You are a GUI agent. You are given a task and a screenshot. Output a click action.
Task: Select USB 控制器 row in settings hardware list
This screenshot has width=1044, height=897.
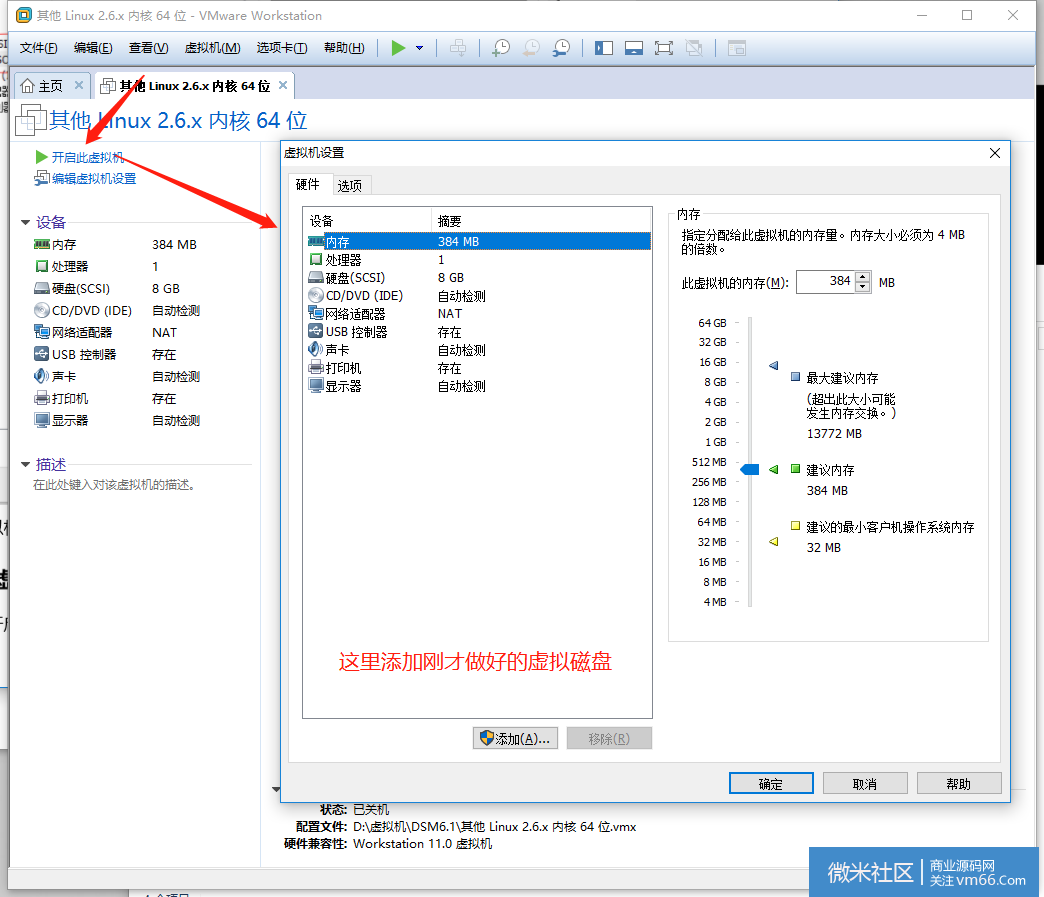[478, 332]
